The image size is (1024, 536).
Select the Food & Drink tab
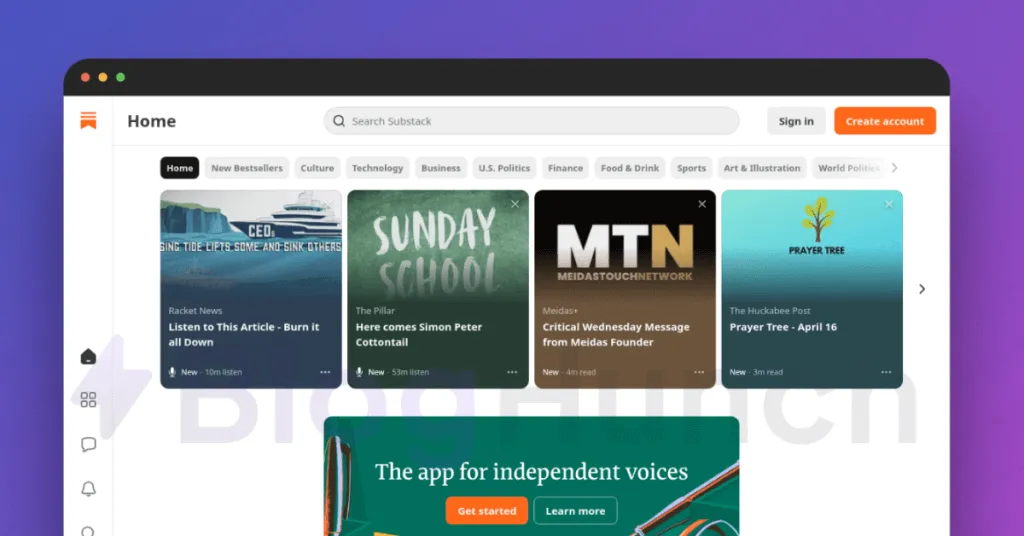coord(630,168)
